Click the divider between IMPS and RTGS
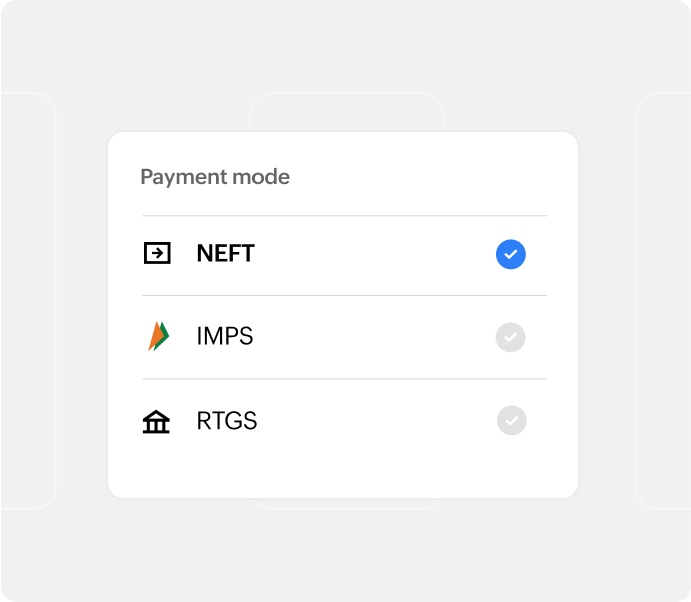The height and width of the screenshot is (602, 691). click(x=344, y=379)
